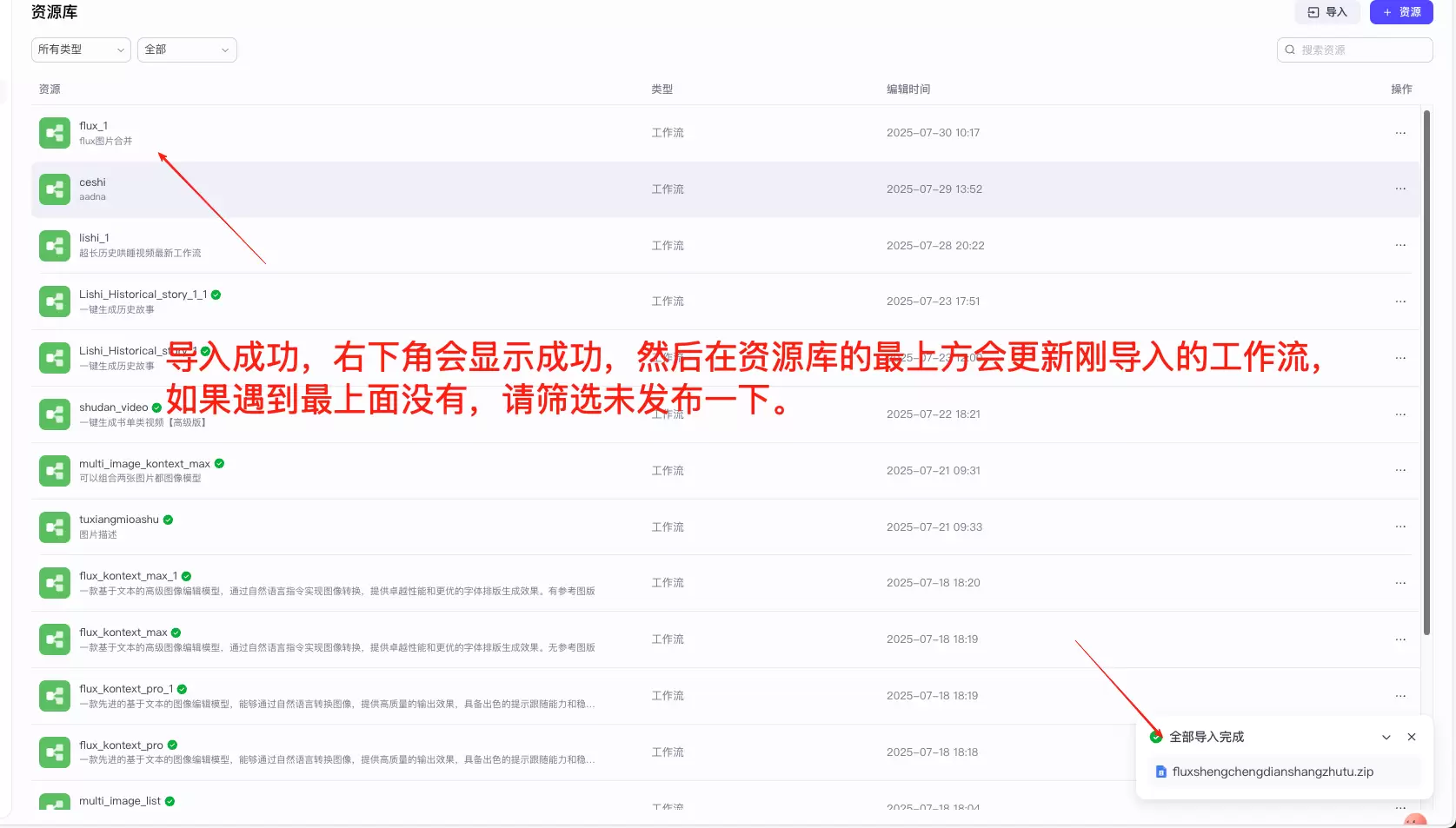Click the flux_1 workflow icon

click(x=55, y=133)
